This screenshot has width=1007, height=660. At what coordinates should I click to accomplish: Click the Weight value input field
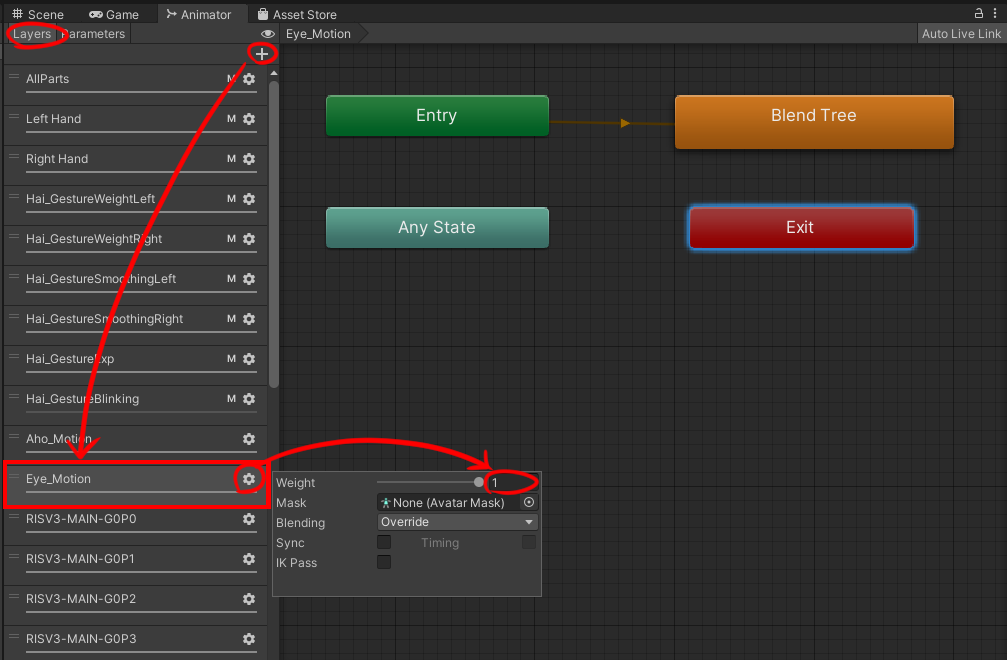click(512, 483)
